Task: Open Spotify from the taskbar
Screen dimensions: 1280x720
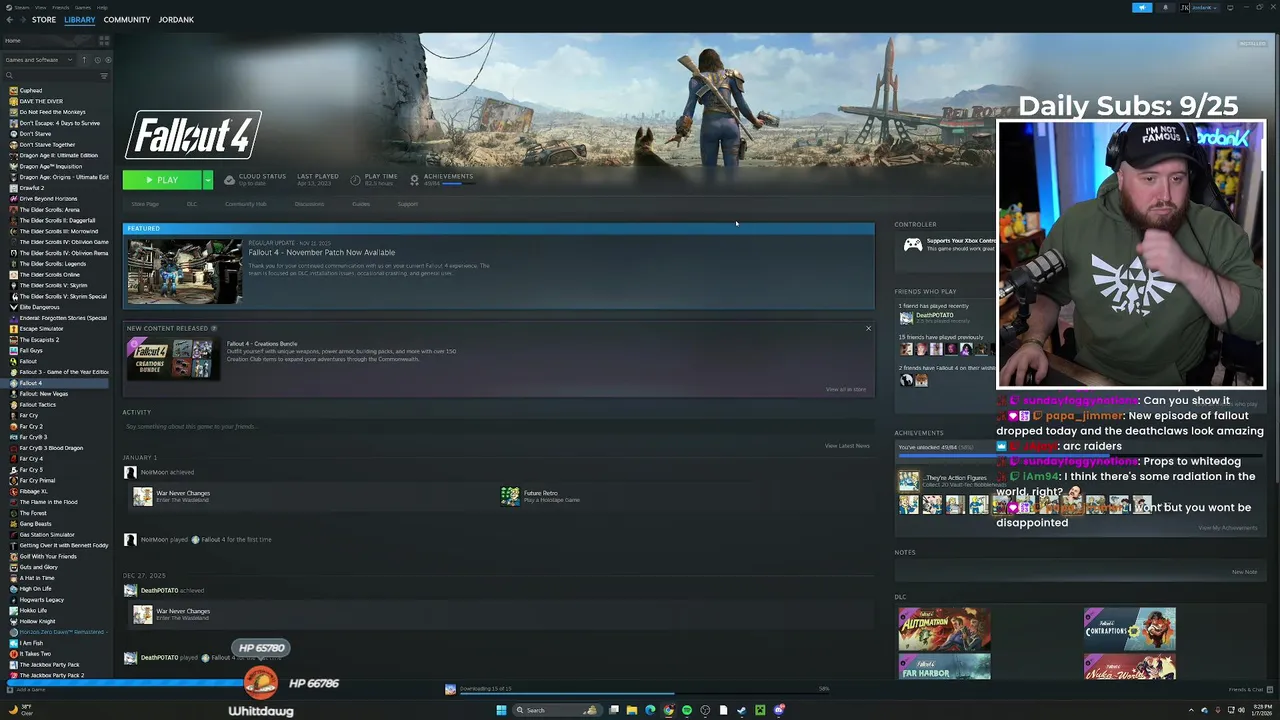Action: [x=687, y=710]
